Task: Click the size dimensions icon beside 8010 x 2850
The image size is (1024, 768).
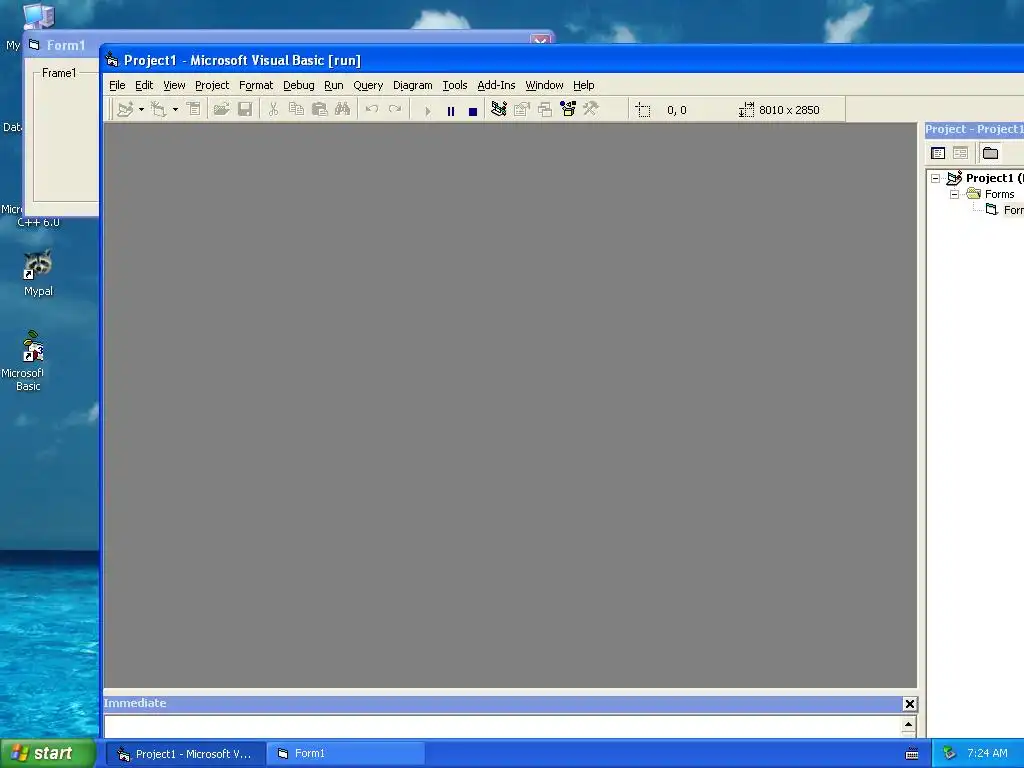Action: click(746, 110)
